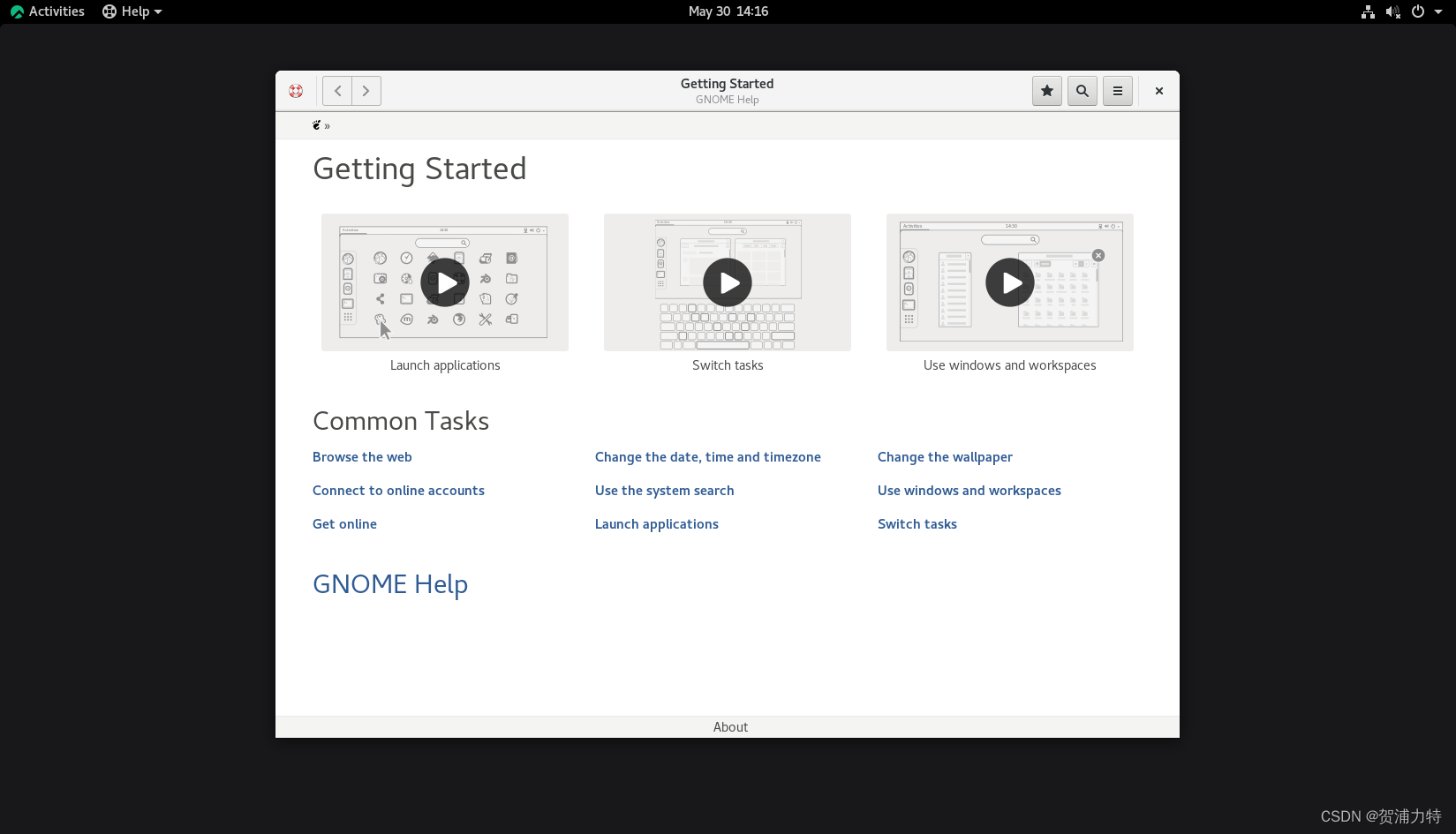1456x834 pixels.
Task: Open search with the magnifier icon
Action: (x=1083, y=91)
